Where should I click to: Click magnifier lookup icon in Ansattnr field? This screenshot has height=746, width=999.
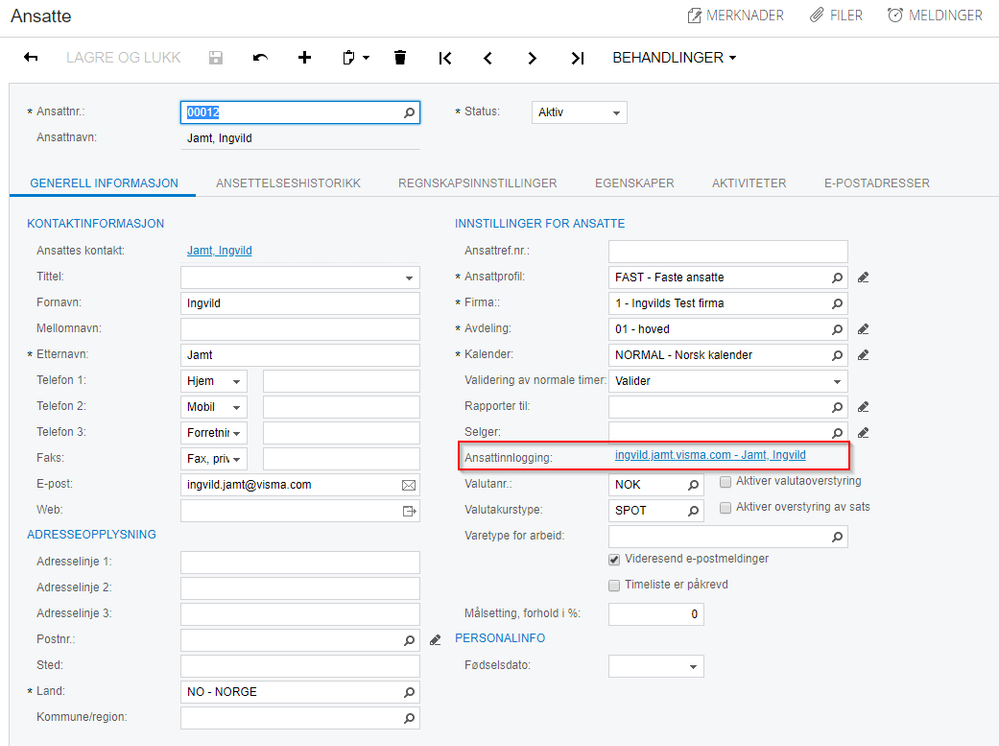pos(409,113)
